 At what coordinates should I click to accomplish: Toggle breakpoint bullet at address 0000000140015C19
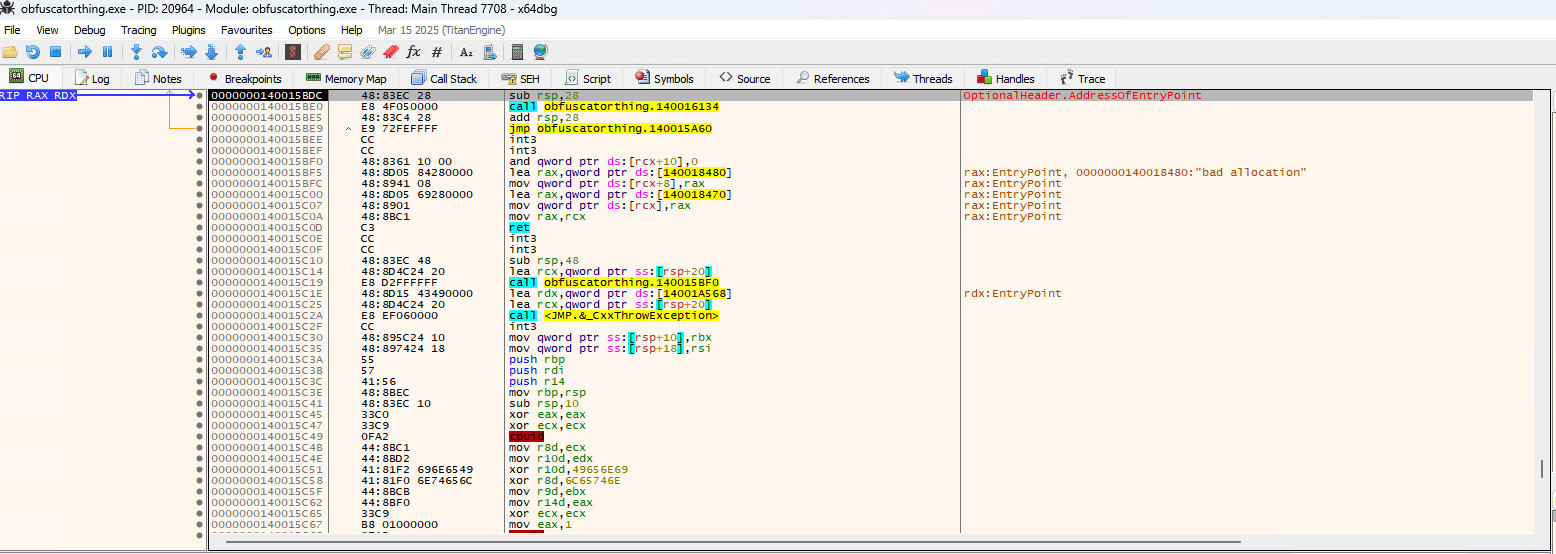(x=200, y=282)
